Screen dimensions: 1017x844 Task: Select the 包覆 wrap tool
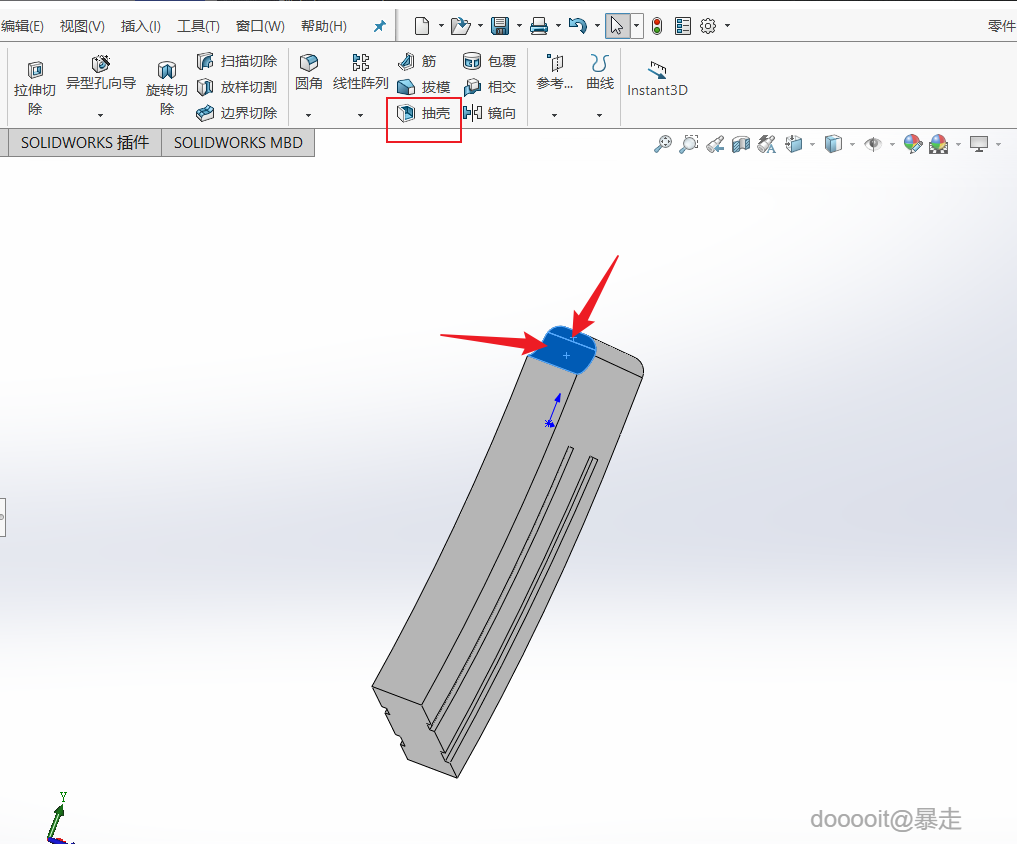click(x=490, y=61)
